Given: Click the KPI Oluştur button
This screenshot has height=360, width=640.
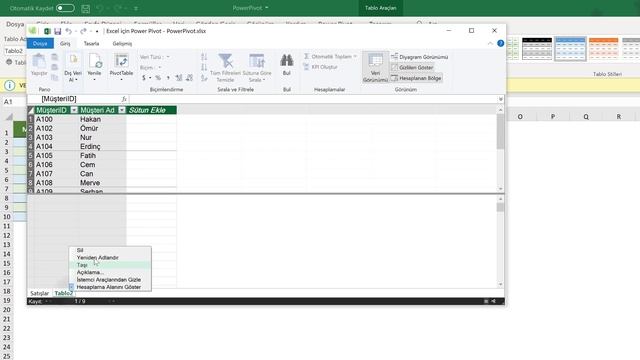Looking at the screenshot, I should (320, 67).
